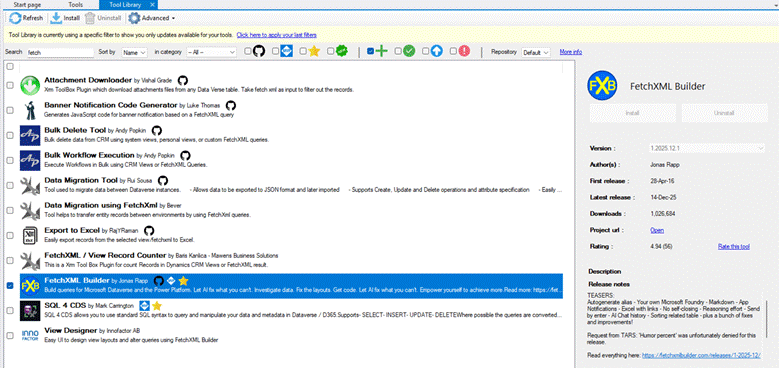Check the View Designer checkbox
Viewport: 779px width, 368px height.
[10, 335]
